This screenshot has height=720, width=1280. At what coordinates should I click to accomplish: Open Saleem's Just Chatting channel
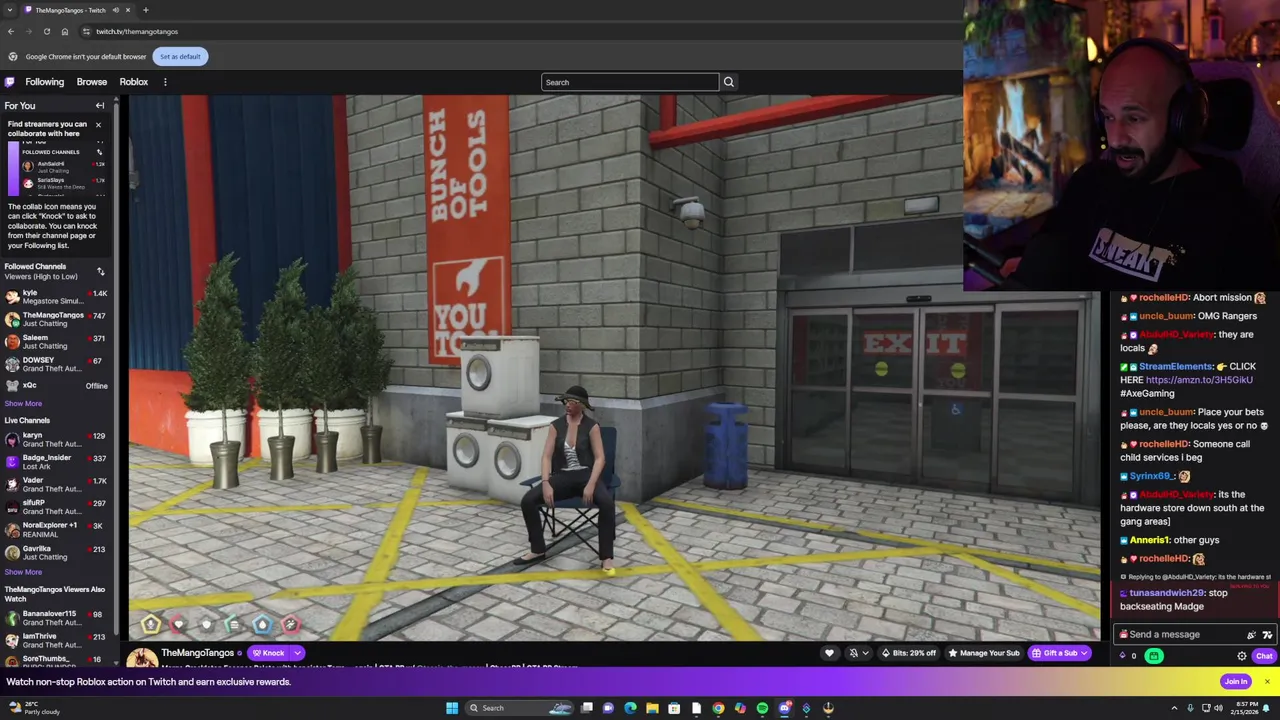[x=56, y=342]
